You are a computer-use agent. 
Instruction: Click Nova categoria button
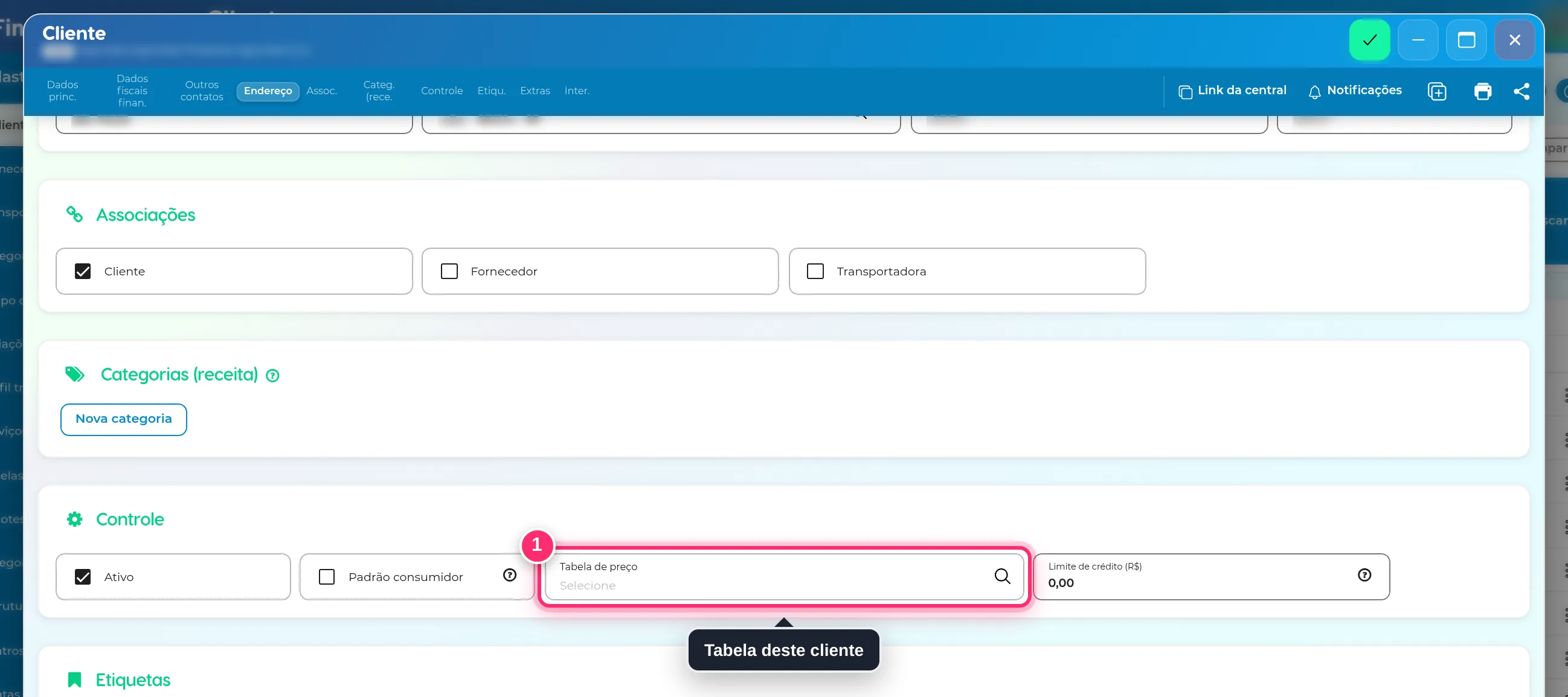[124, 419]
